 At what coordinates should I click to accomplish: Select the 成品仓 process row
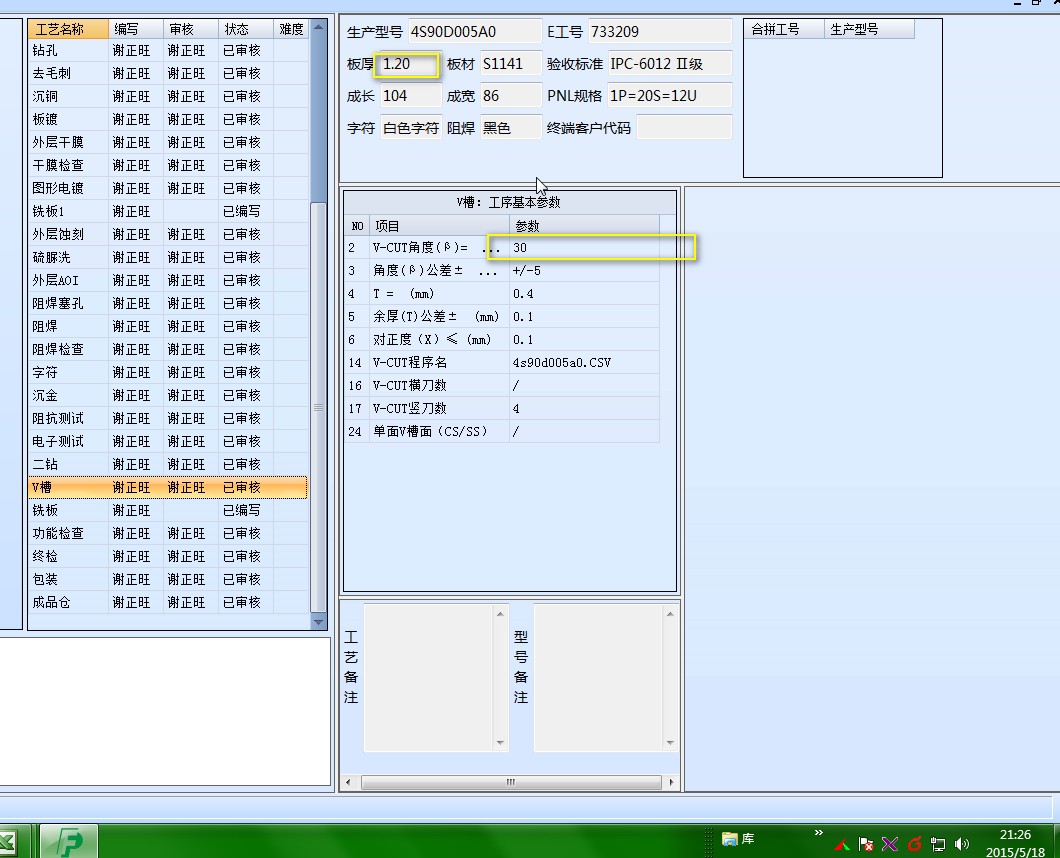pos(168,602)
